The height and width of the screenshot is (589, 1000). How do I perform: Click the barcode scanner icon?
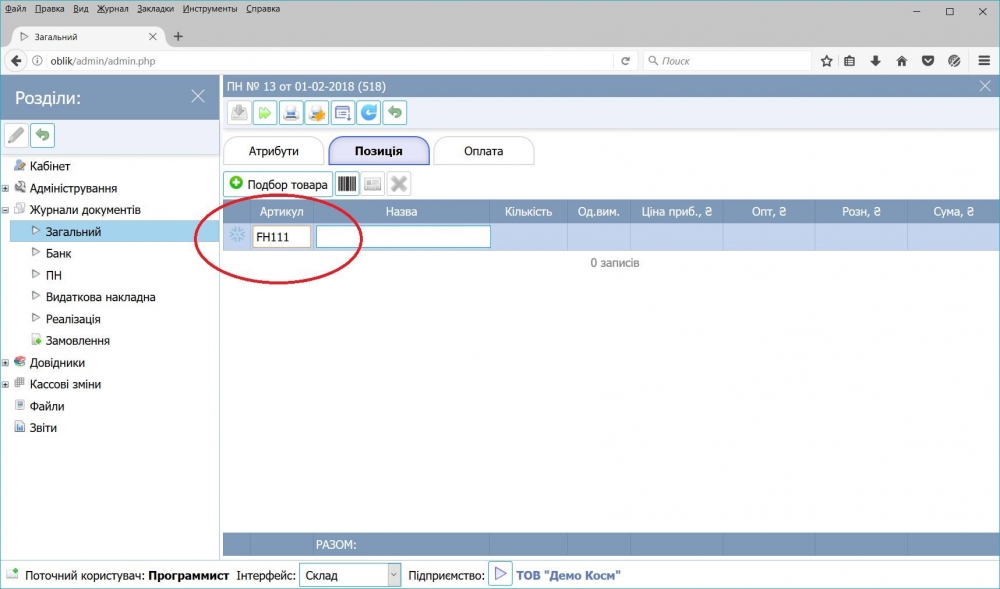(347, 184)
